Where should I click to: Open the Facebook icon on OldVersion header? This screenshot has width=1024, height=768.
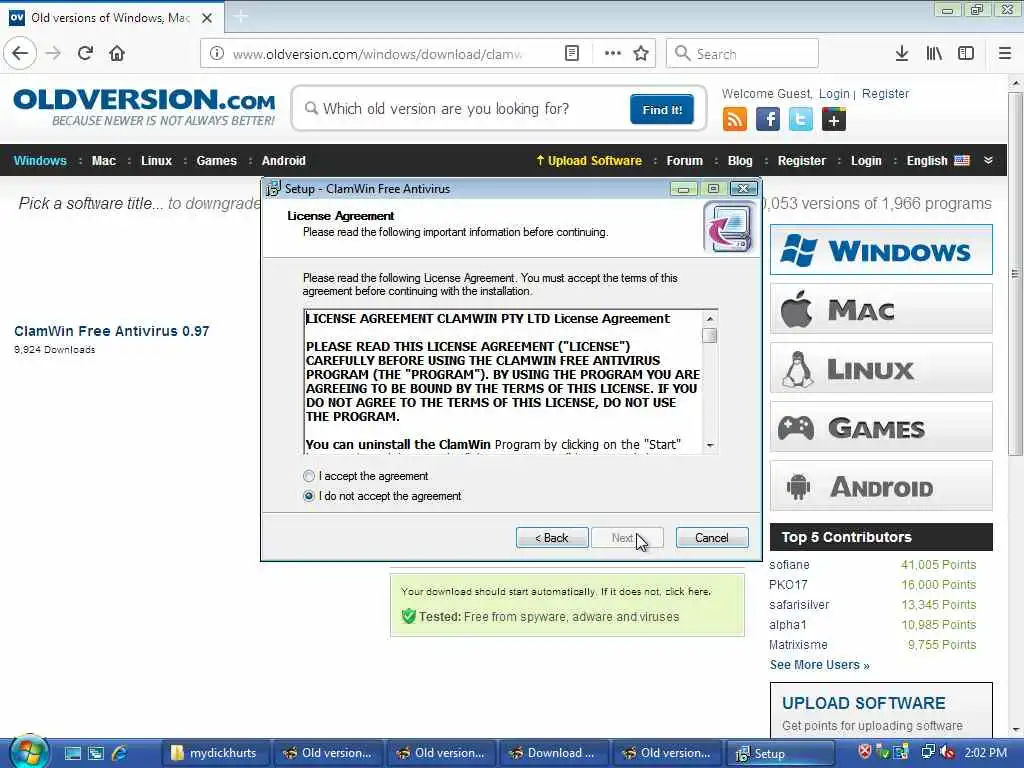coord(768,120)
